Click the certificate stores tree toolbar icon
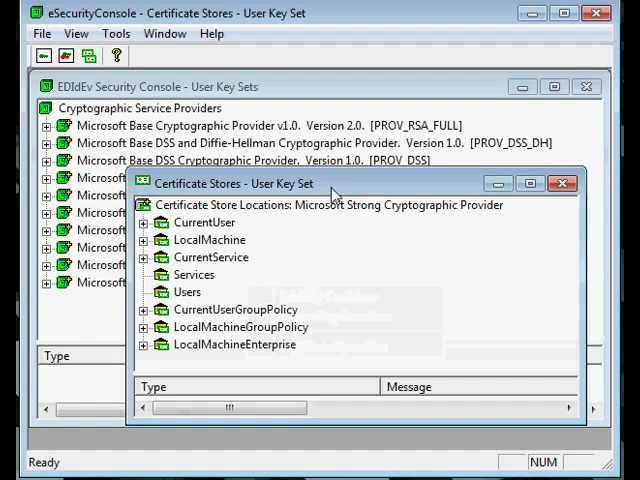Image resolution: width=640 pixels, height=480 pixels. click(89, 56)
